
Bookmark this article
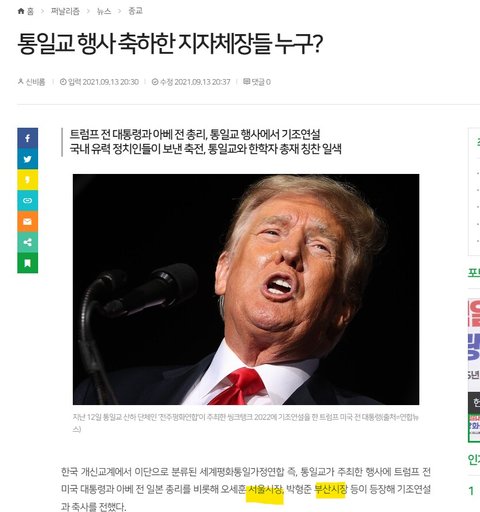[x=28, y=263]
